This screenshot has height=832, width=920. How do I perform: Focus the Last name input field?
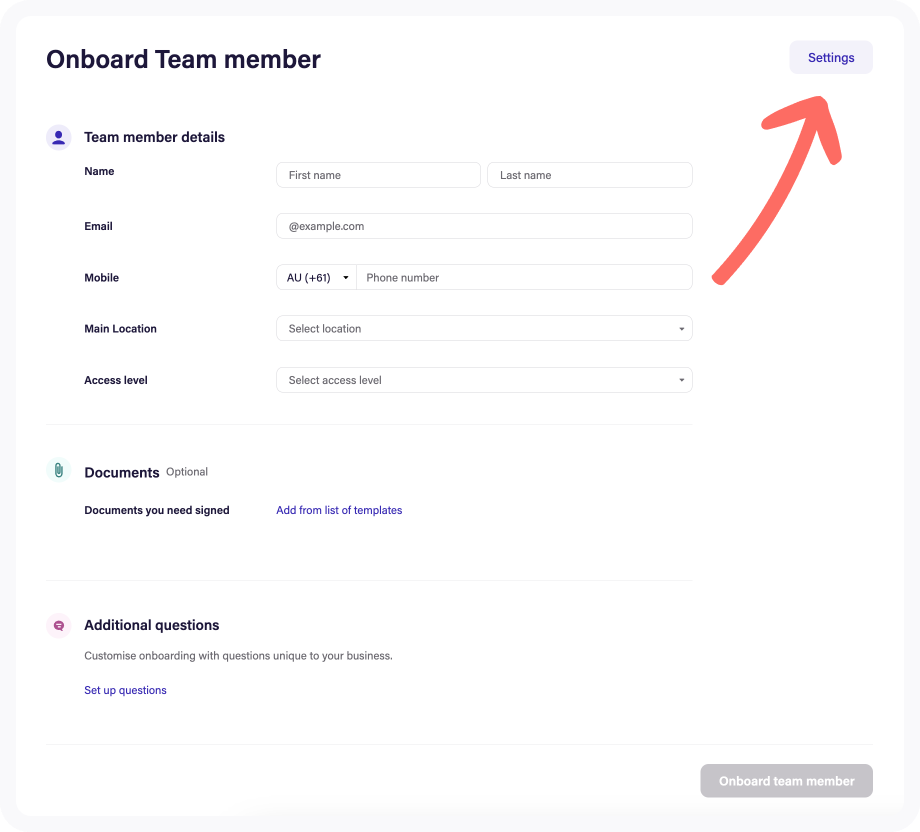pyautogui.click(x=590, y=175)
